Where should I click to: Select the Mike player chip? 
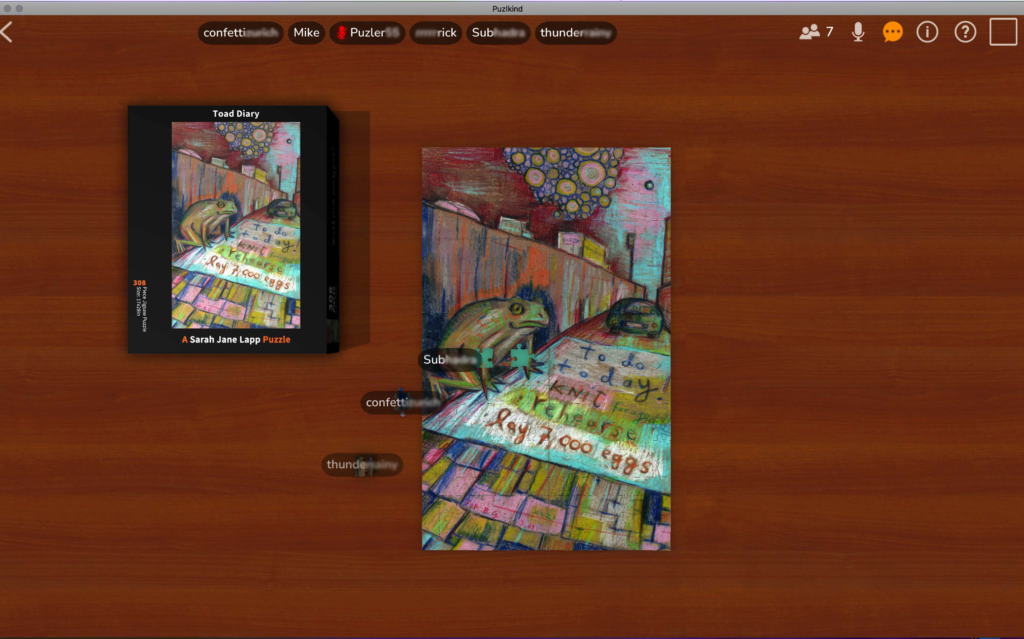(x=306, y=33)
